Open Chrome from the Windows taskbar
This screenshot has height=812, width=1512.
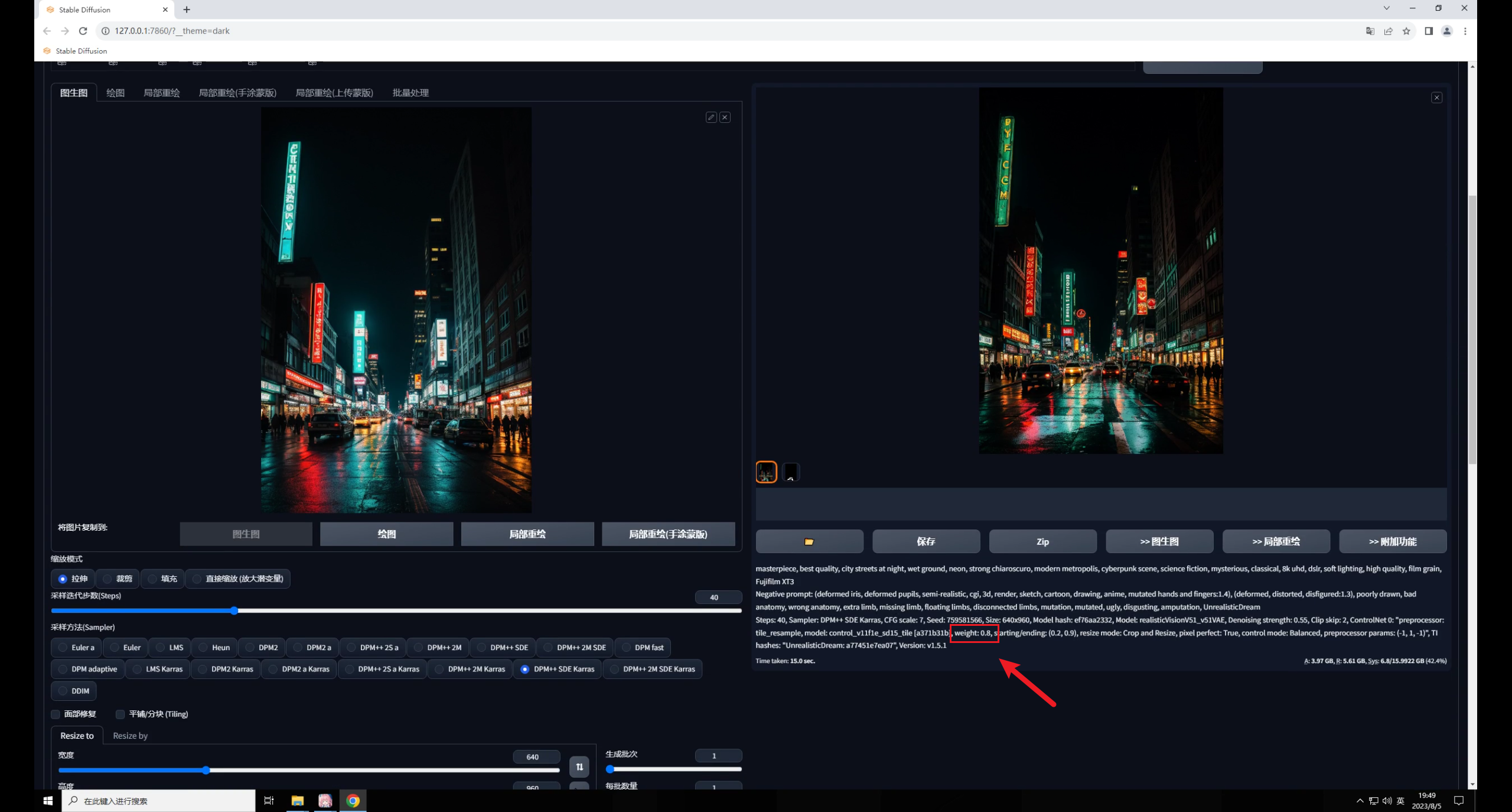point(353,801)
